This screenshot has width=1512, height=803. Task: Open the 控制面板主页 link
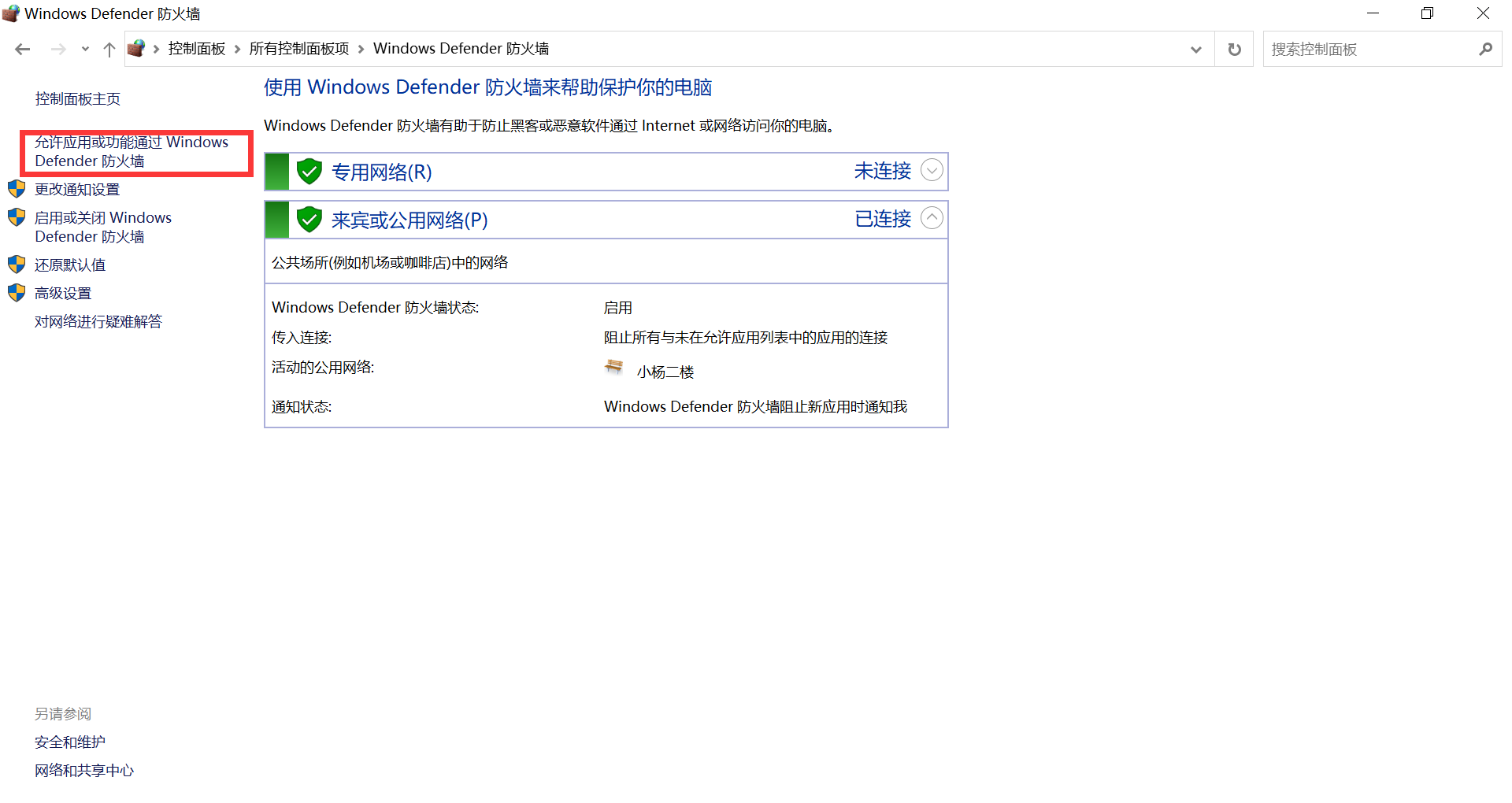click(x=77, y=99)
